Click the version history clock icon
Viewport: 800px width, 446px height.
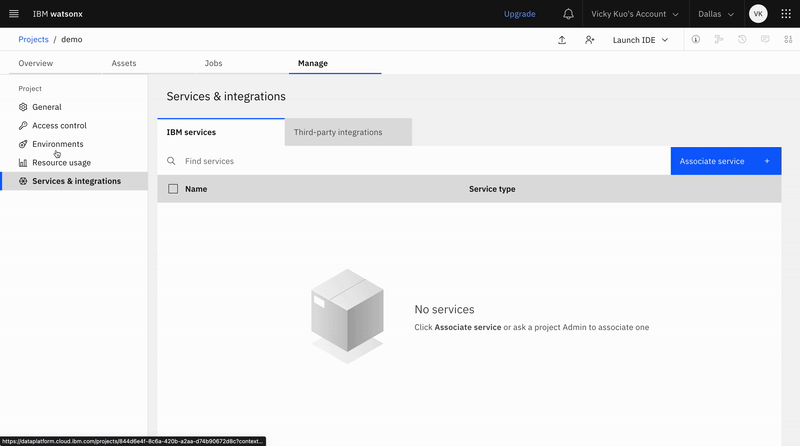[742, 40]
